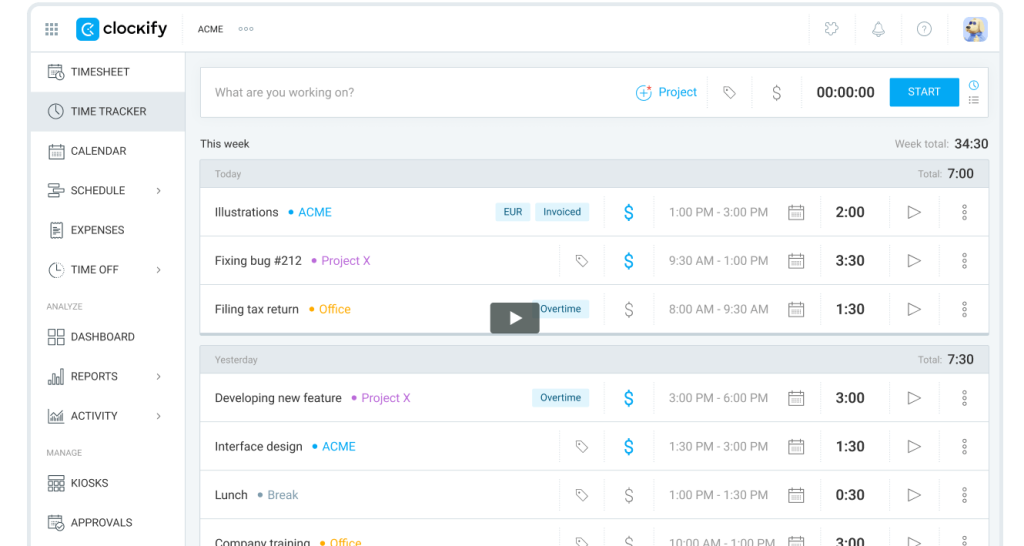Open EXPENSES in the sidebar
1024x546 pixels.
tap(108, 230)
